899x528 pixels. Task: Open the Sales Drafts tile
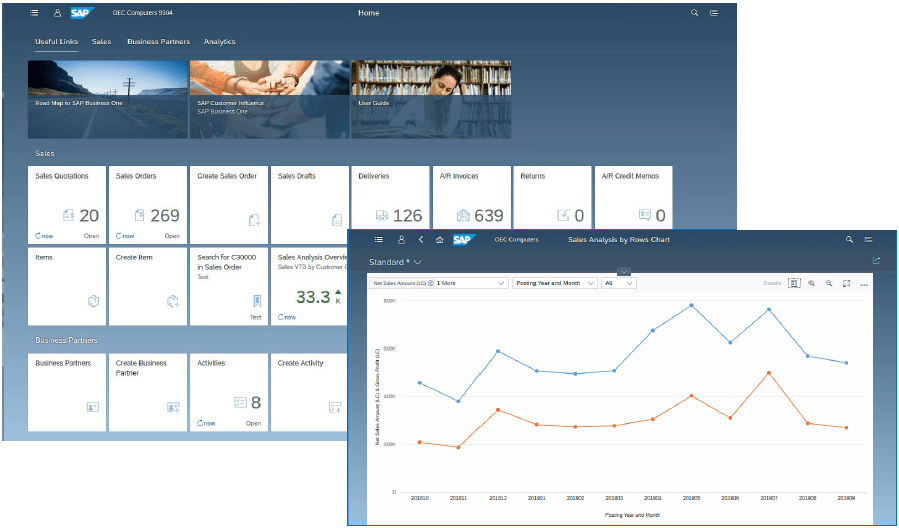pyautogui.click(x=310, y=205)
